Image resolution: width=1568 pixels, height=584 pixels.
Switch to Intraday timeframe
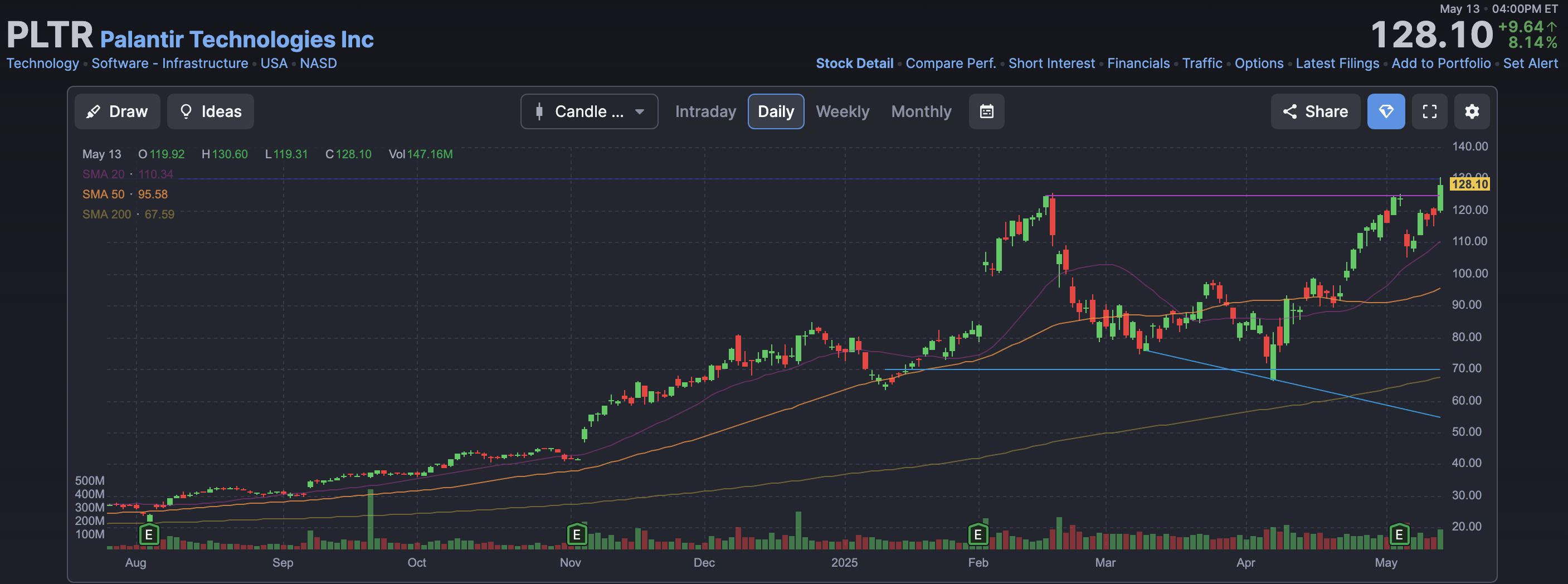point(705,111)
